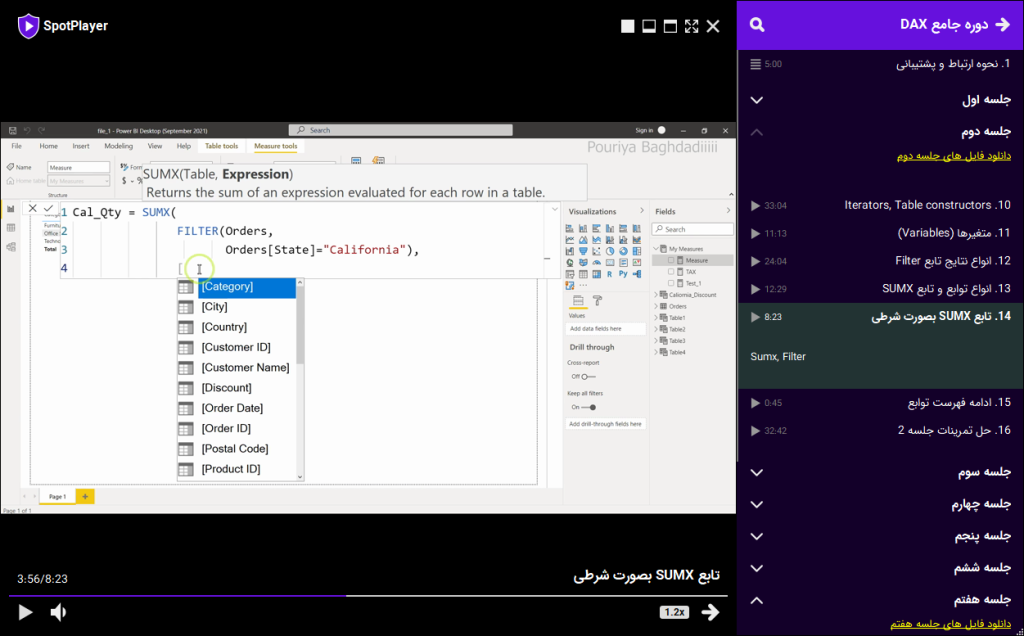The image size is (1024, 636).
Task: Play the video in SpotPlayer
Action: (25, 612)
